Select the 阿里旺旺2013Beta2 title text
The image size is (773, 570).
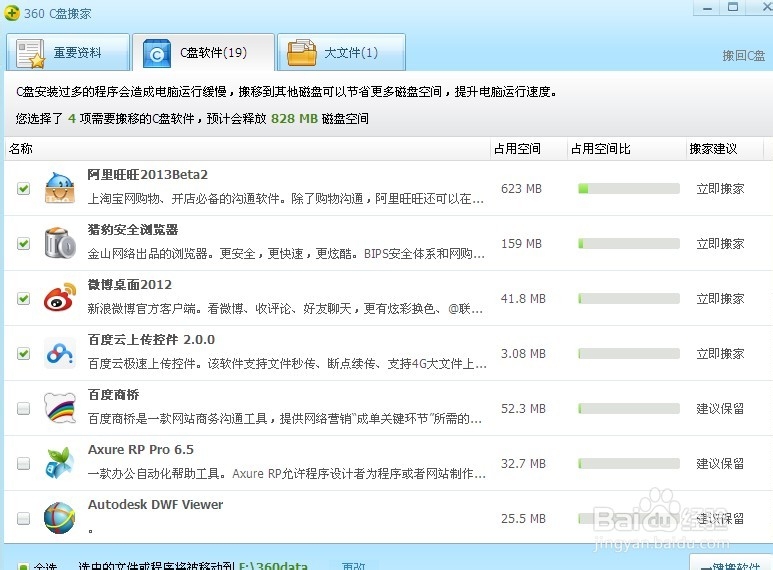point(147,175)
